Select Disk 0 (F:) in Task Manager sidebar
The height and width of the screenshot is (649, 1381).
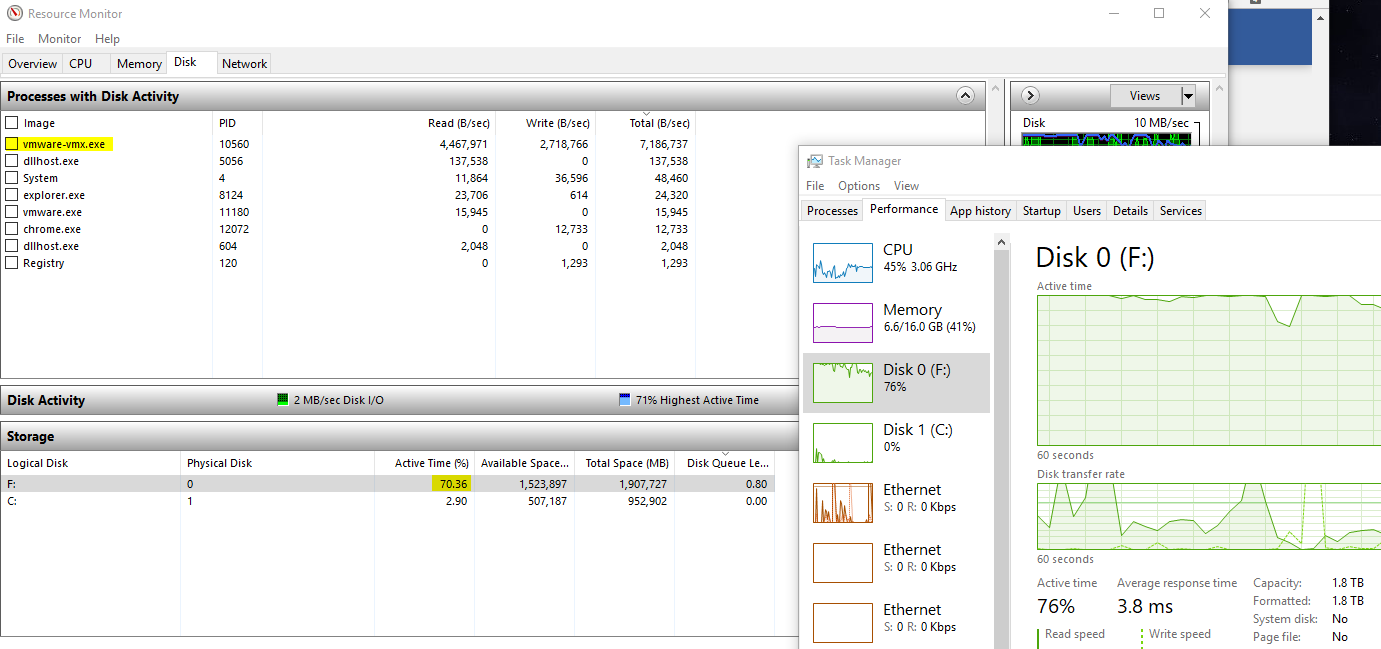[x=896, y=382]
